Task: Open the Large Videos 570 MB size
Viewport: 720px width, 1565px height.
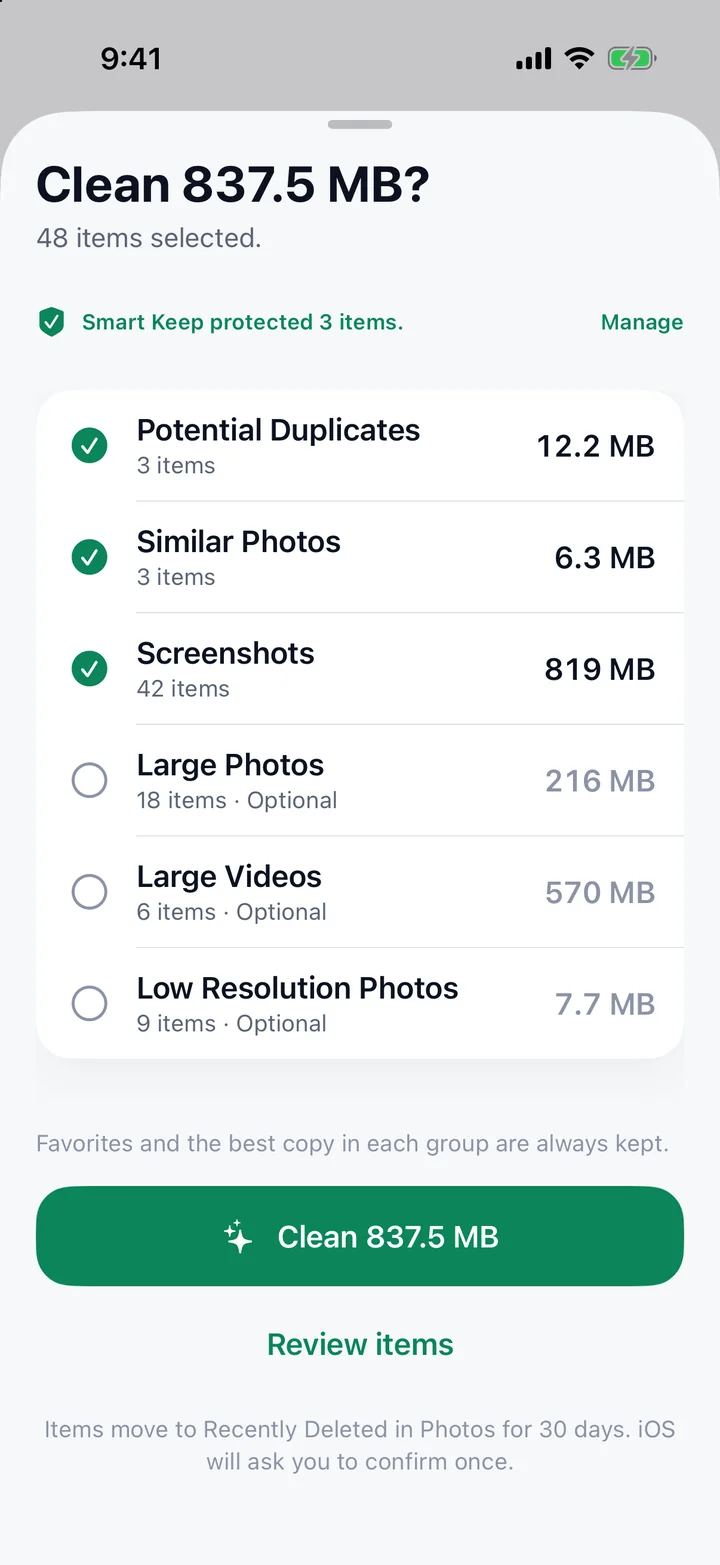Action: (600, 892)
